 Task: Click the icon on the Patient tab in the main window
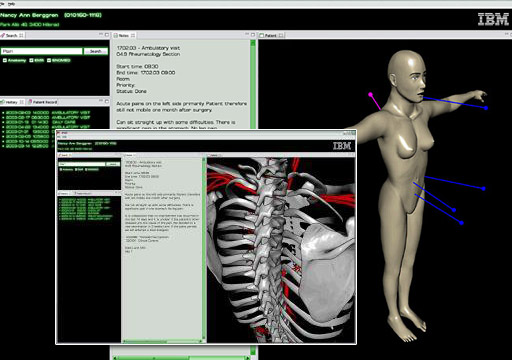(262, 35)
